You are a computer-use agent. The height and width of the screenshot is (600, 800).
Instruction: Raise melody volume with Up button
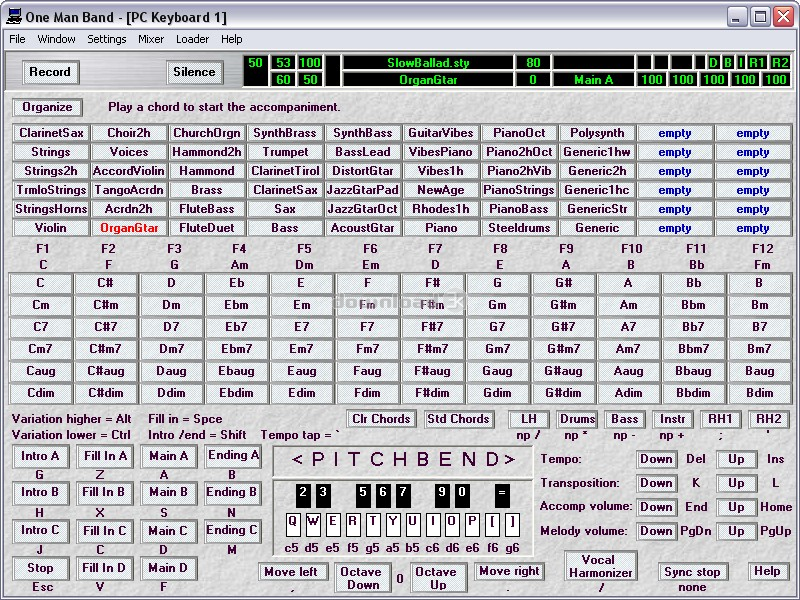pos(736,532)
